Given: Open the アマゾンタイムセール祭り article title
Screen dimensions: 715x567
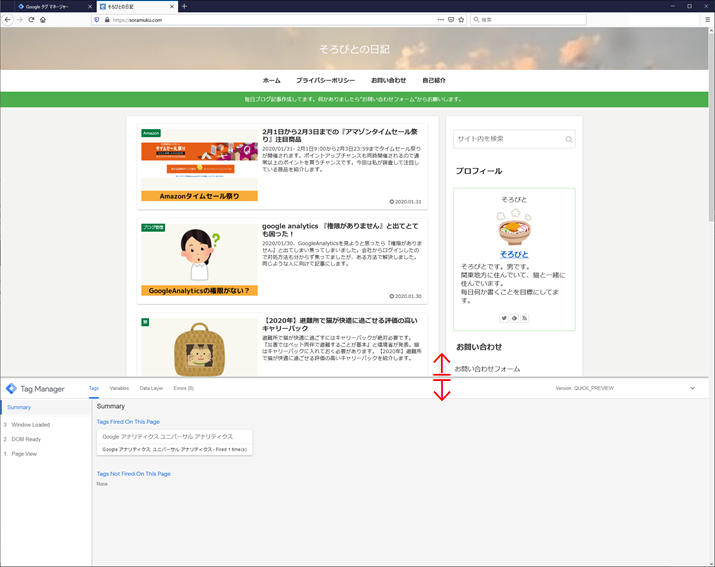Looking at the screenshot, I should tap(340, 135).
